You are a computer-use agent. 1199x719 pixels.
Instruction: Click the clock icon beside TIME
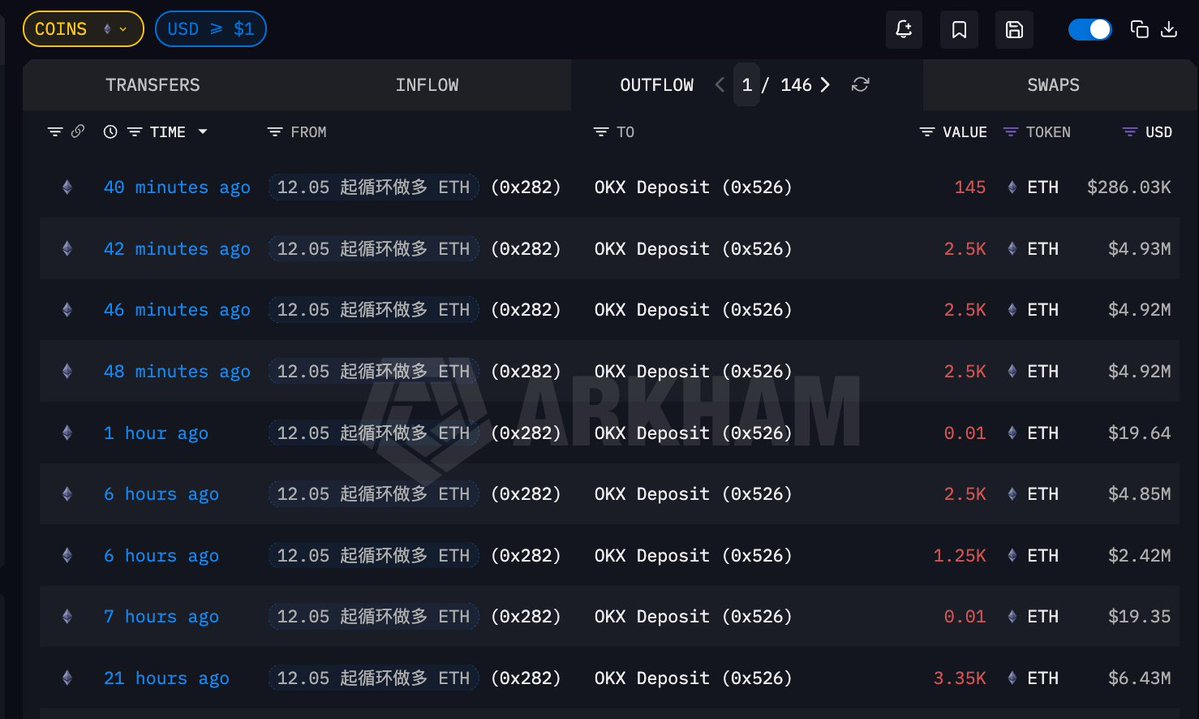pyautogui.click(x=110, y=132)
